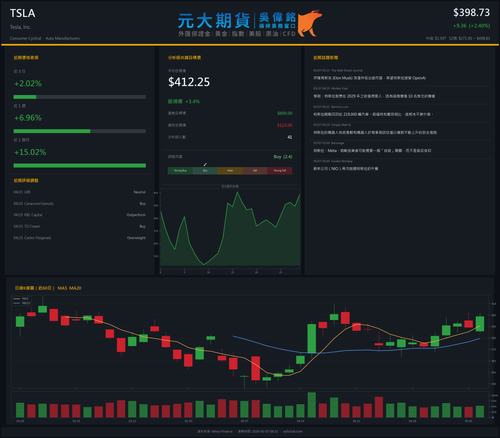Click the tallest green candlestick near 04-14
The width and height of the screenshot is (500, 438).
coord(312,338)
